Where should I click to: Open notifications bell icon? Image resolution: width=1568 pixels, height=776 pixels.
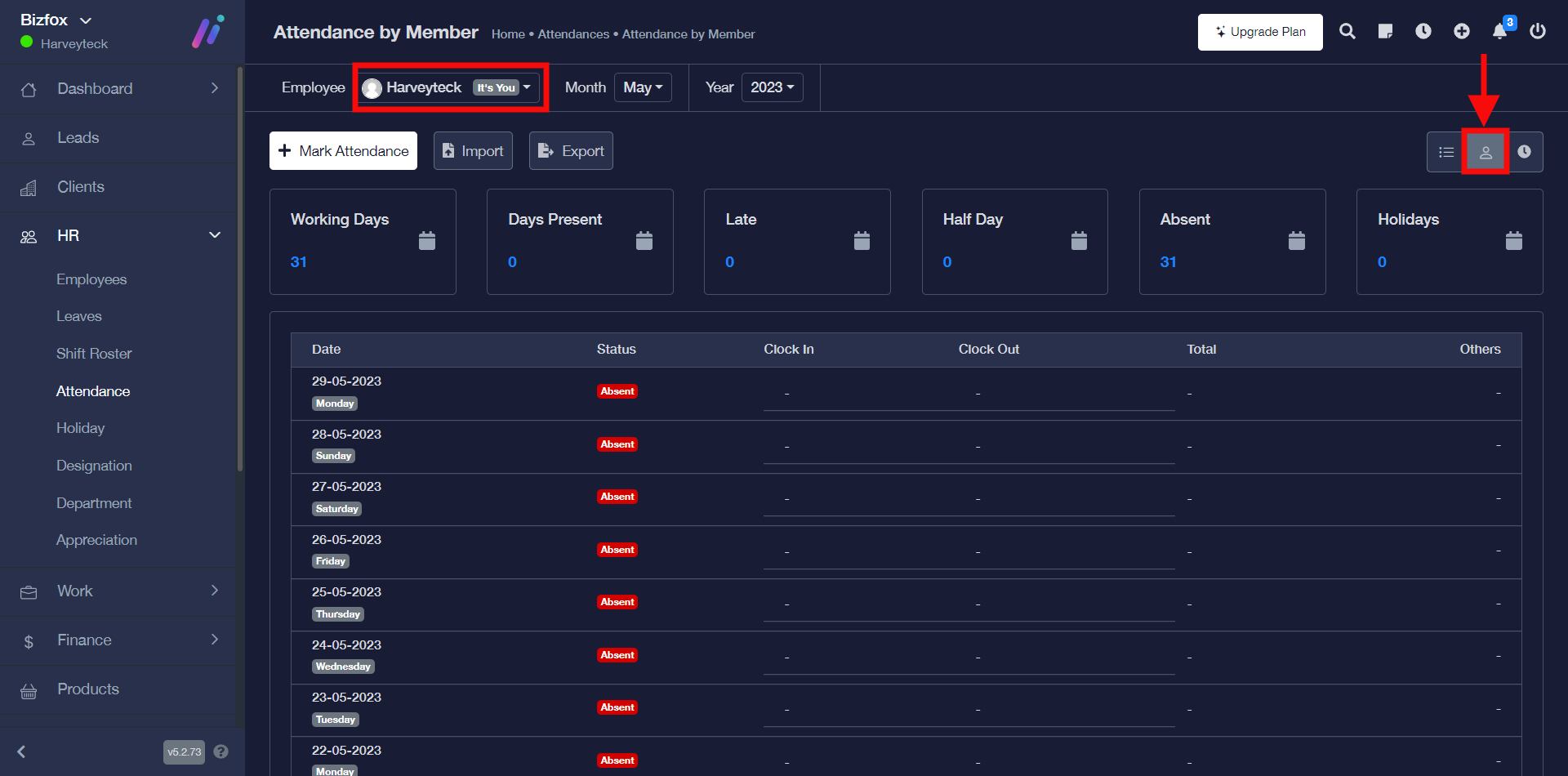pyautogui.click(x=1499, y=32)
